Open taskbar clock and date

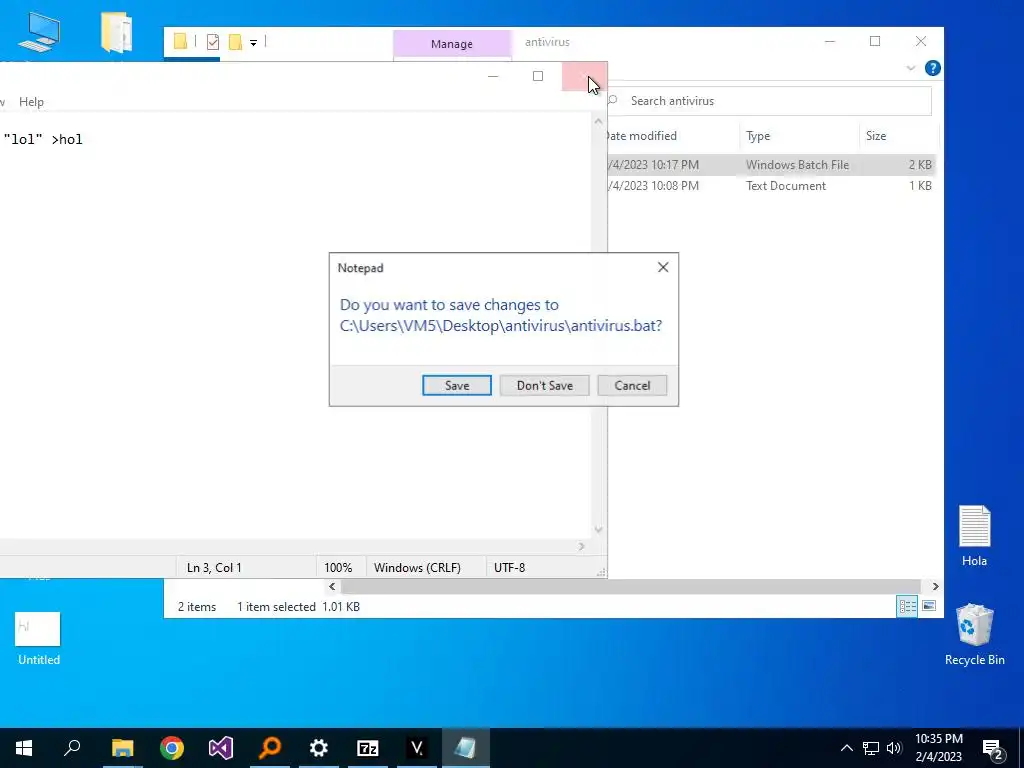pyautogui.click(x=938, y=748)
